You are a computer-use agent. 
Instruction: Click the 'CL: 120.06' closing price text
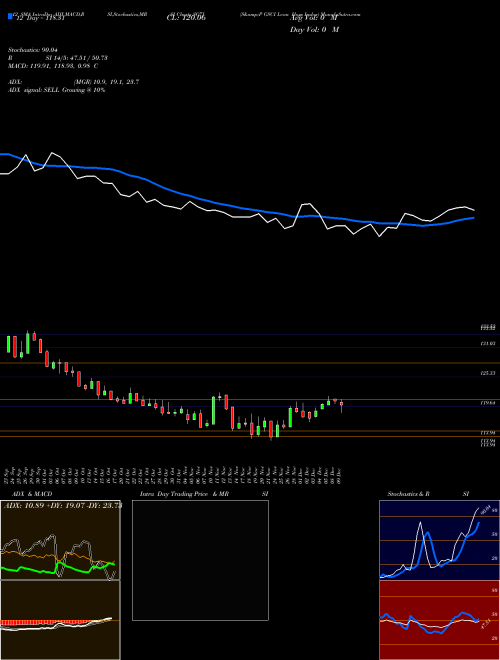pyautogui.click(x=186, y=19)
